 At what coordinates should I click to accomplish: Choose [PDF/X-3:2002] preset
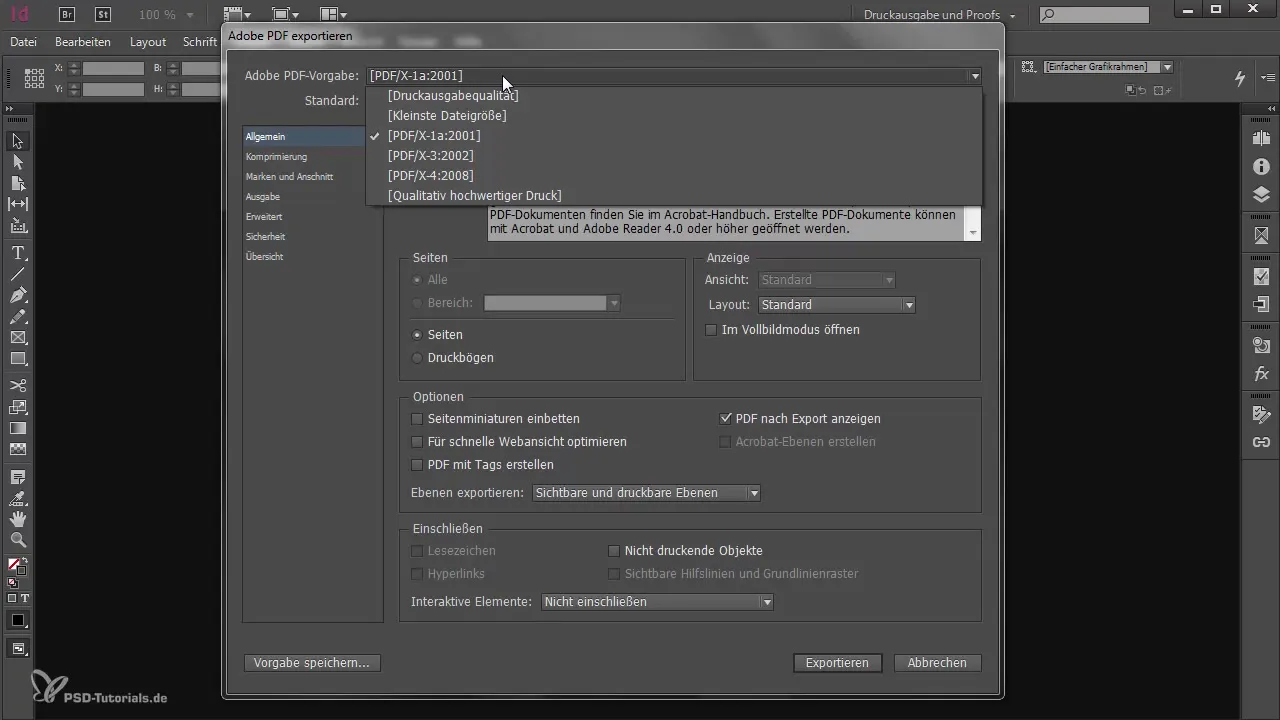pos(431,156)
